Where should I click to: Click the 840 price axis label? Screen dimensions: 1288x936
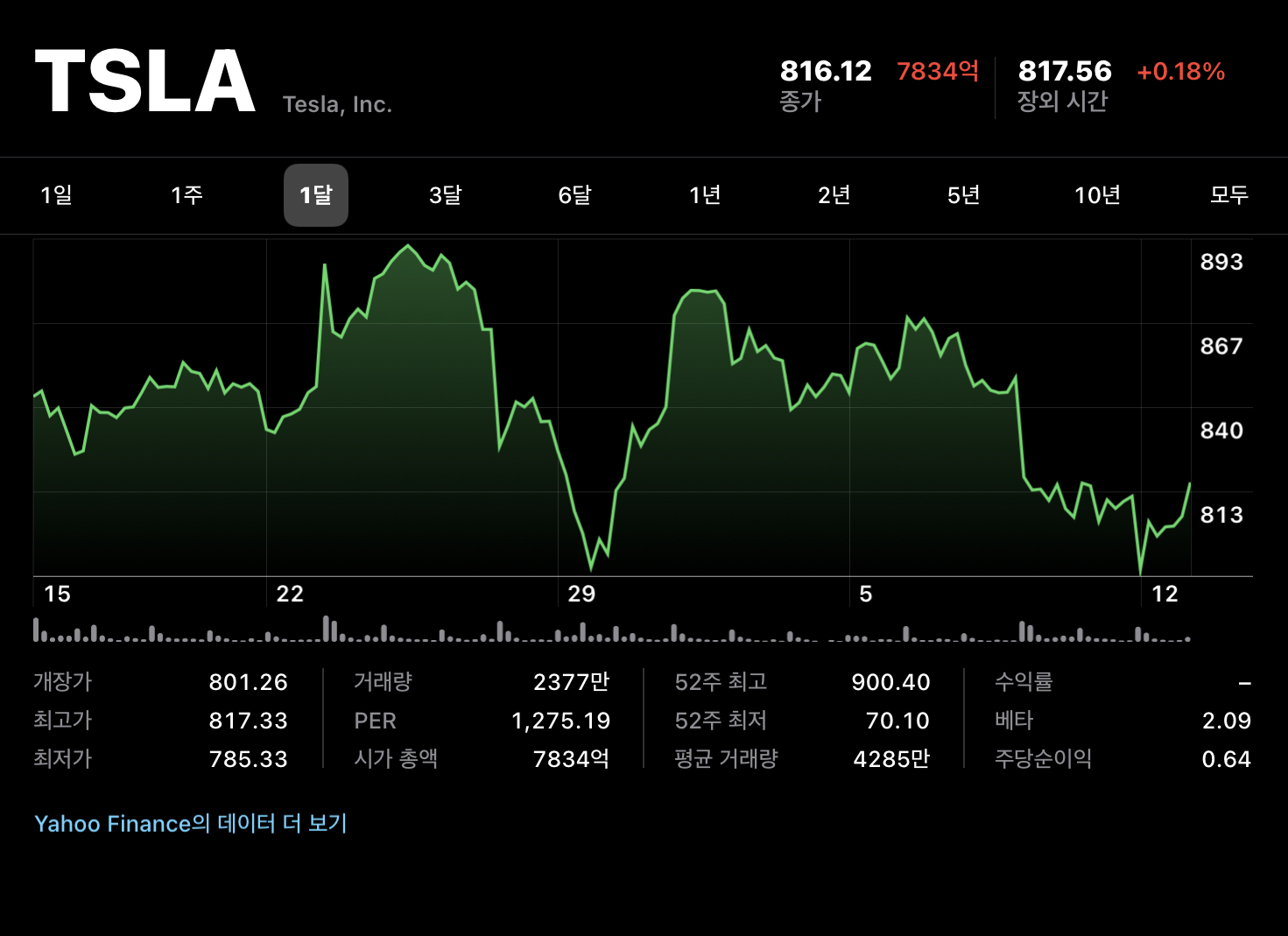(1221, 431)
